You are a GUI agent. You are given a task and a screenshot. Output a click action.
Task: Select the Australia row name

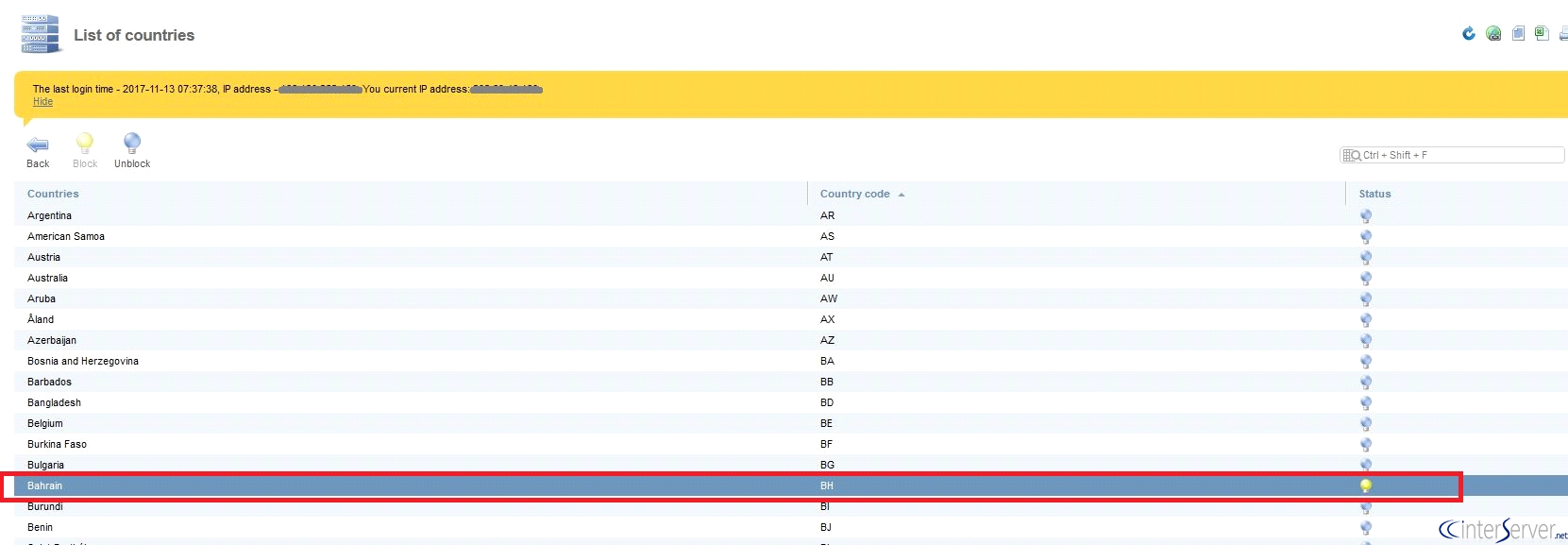(47, 278)
